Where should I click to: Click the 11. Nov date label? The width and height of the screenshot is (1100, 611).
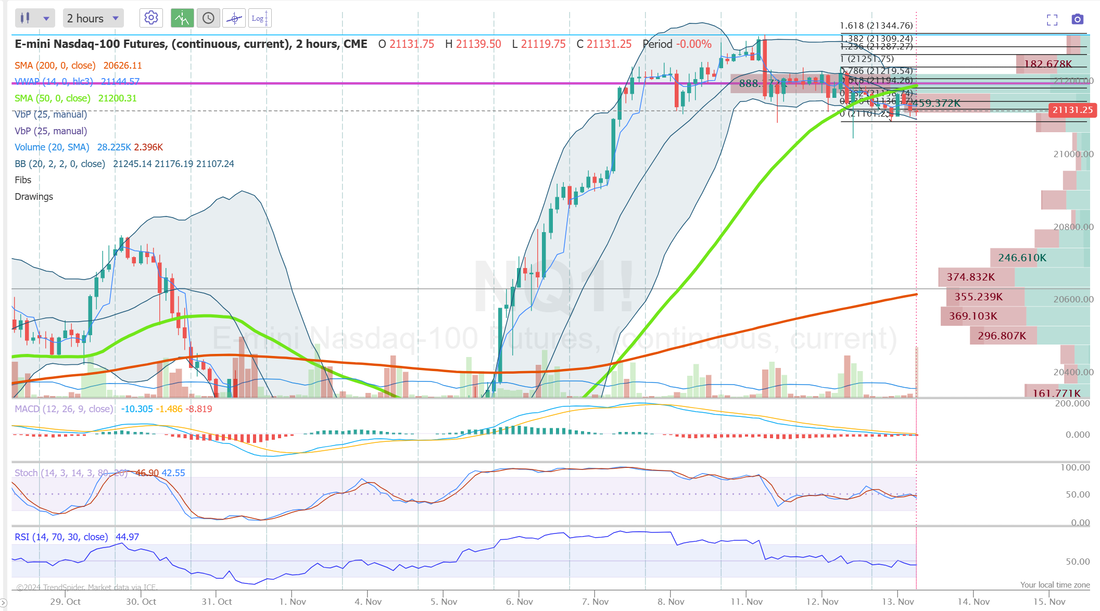[x=746, y=601]
